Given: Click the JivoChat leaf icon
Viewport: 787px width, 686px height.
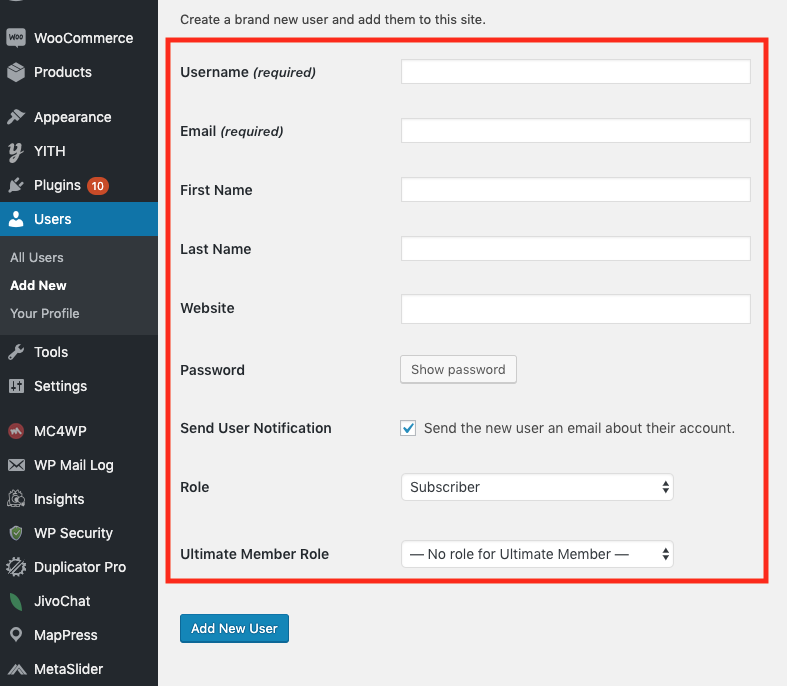Looking at the screenshot, I should pos(16,601).
